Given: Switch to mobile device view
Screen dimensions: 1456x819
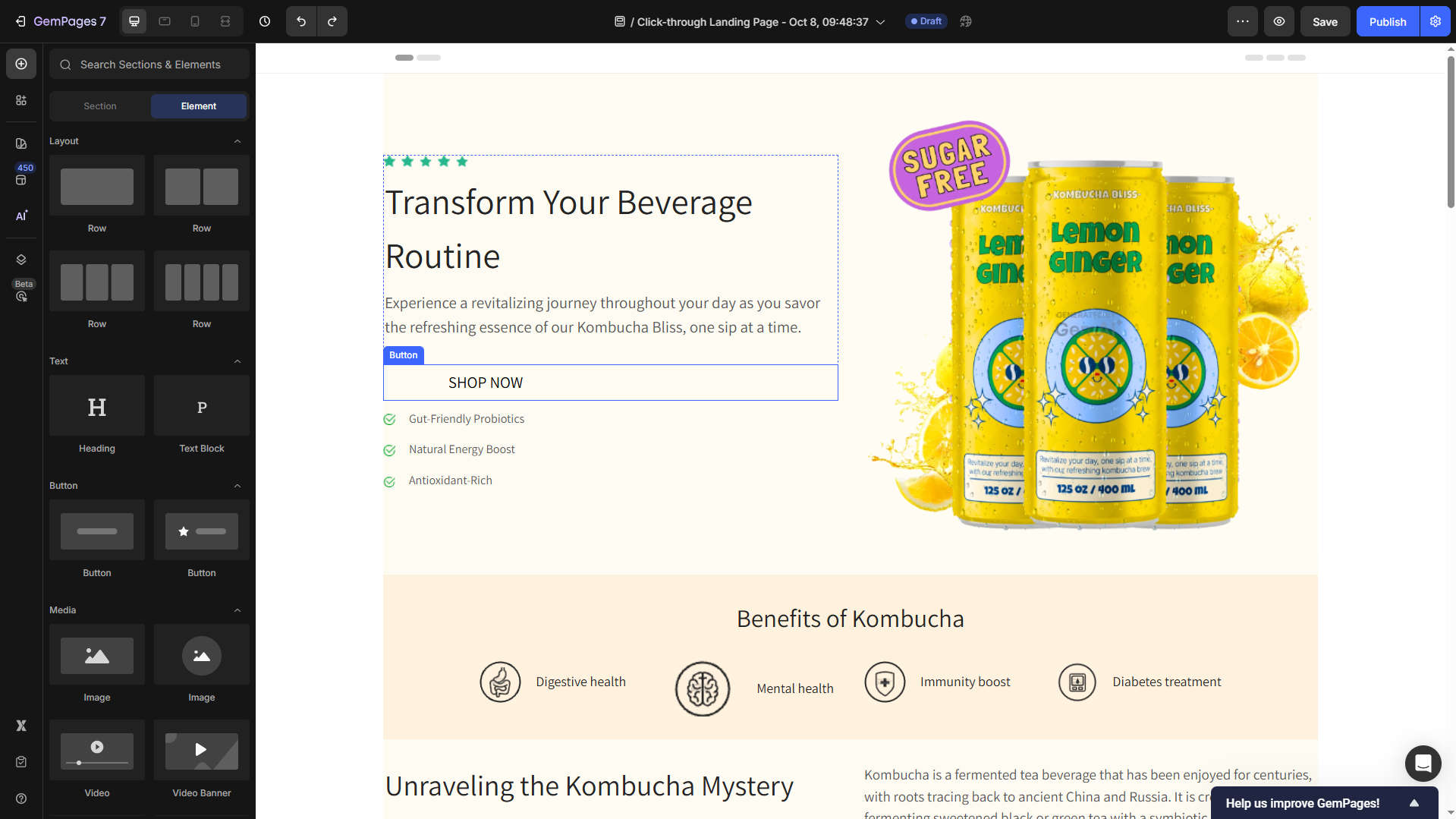Looking at the screenshot, I should (x=195, y=21).
